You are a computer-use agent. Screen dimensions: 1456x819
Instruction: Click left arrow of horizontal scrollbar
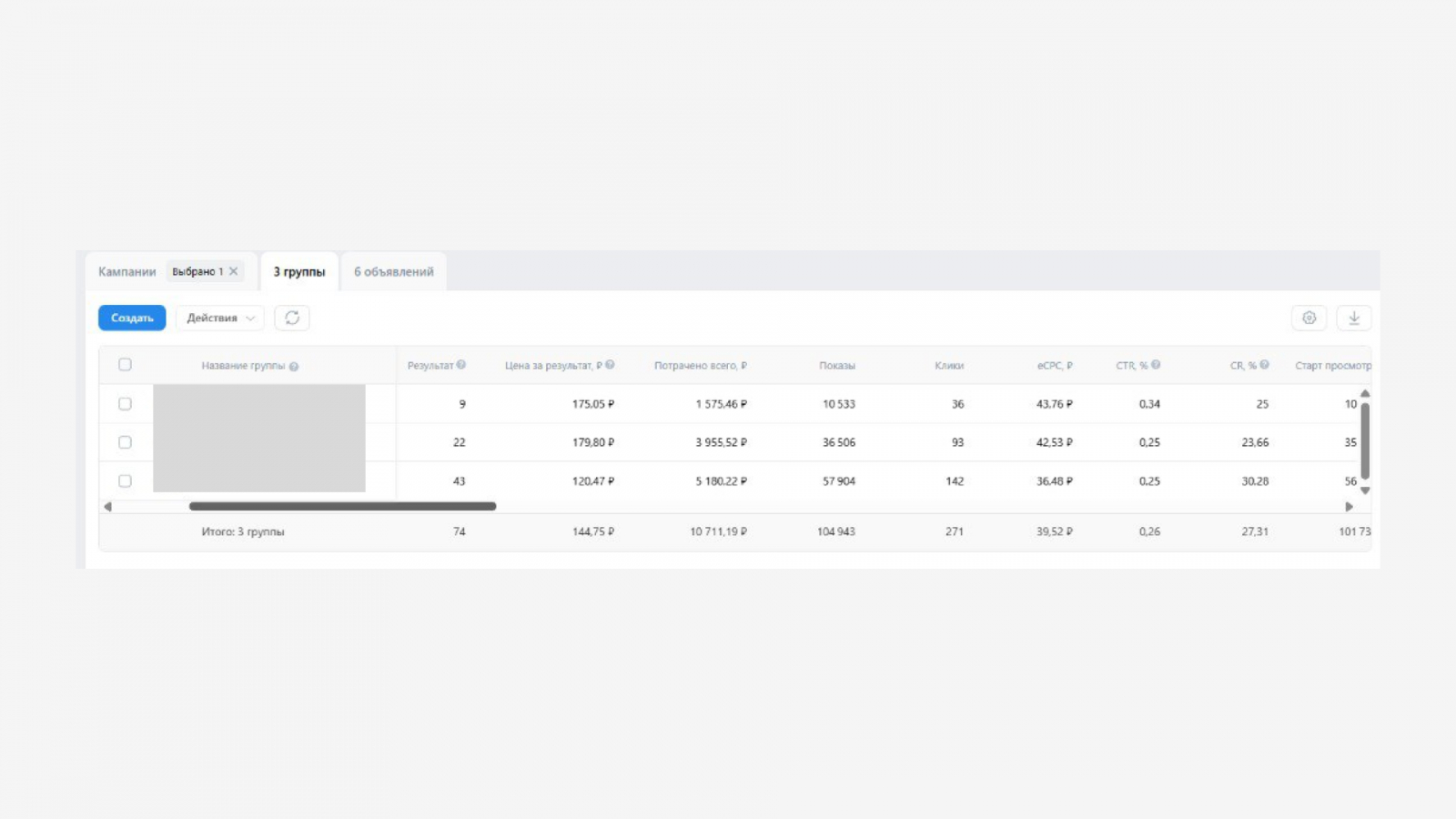107,506
